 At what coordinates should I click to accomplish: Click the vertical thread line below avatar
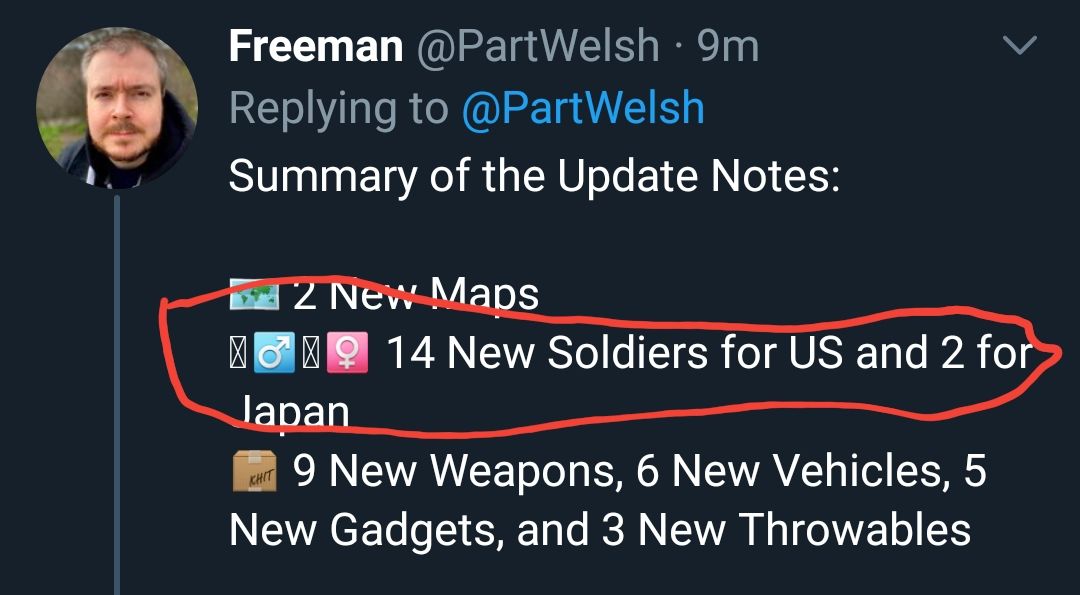117,400
